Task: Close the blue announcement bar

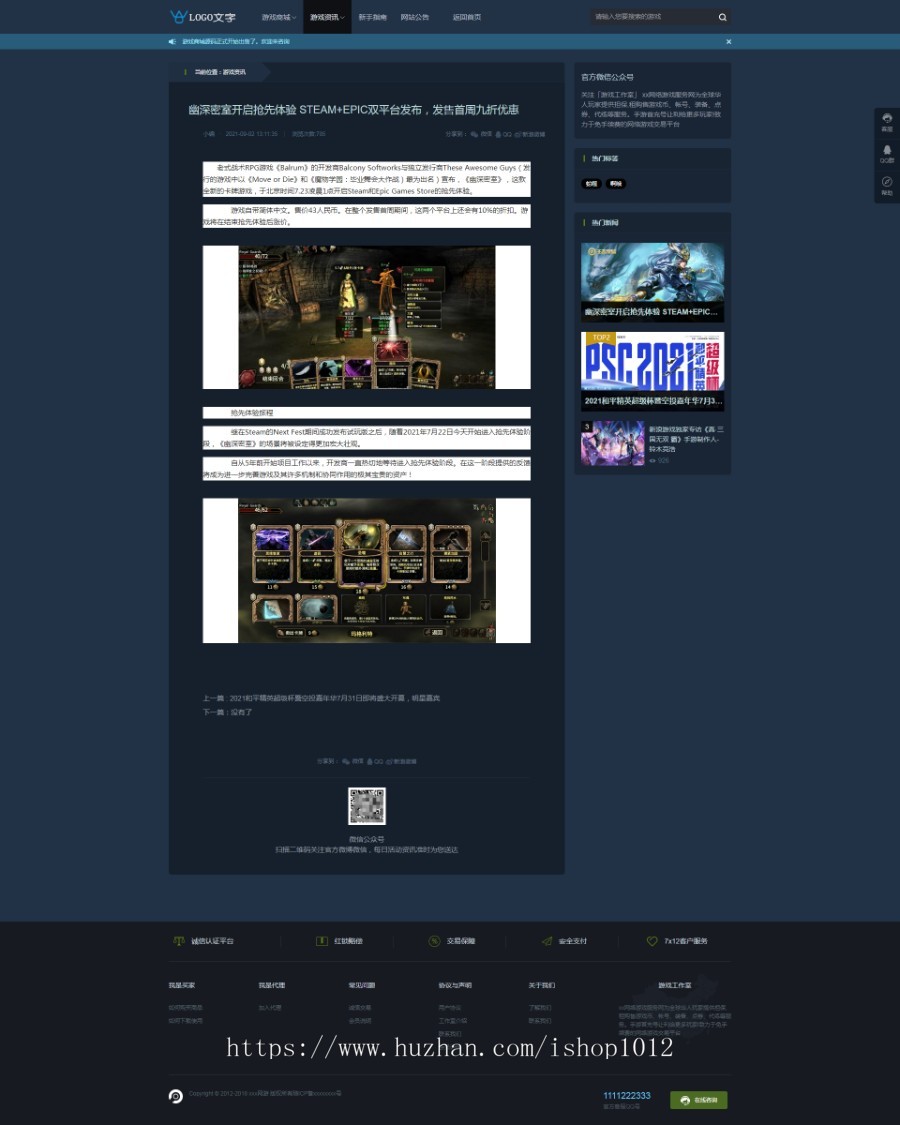Action: (x=728, y=42)
